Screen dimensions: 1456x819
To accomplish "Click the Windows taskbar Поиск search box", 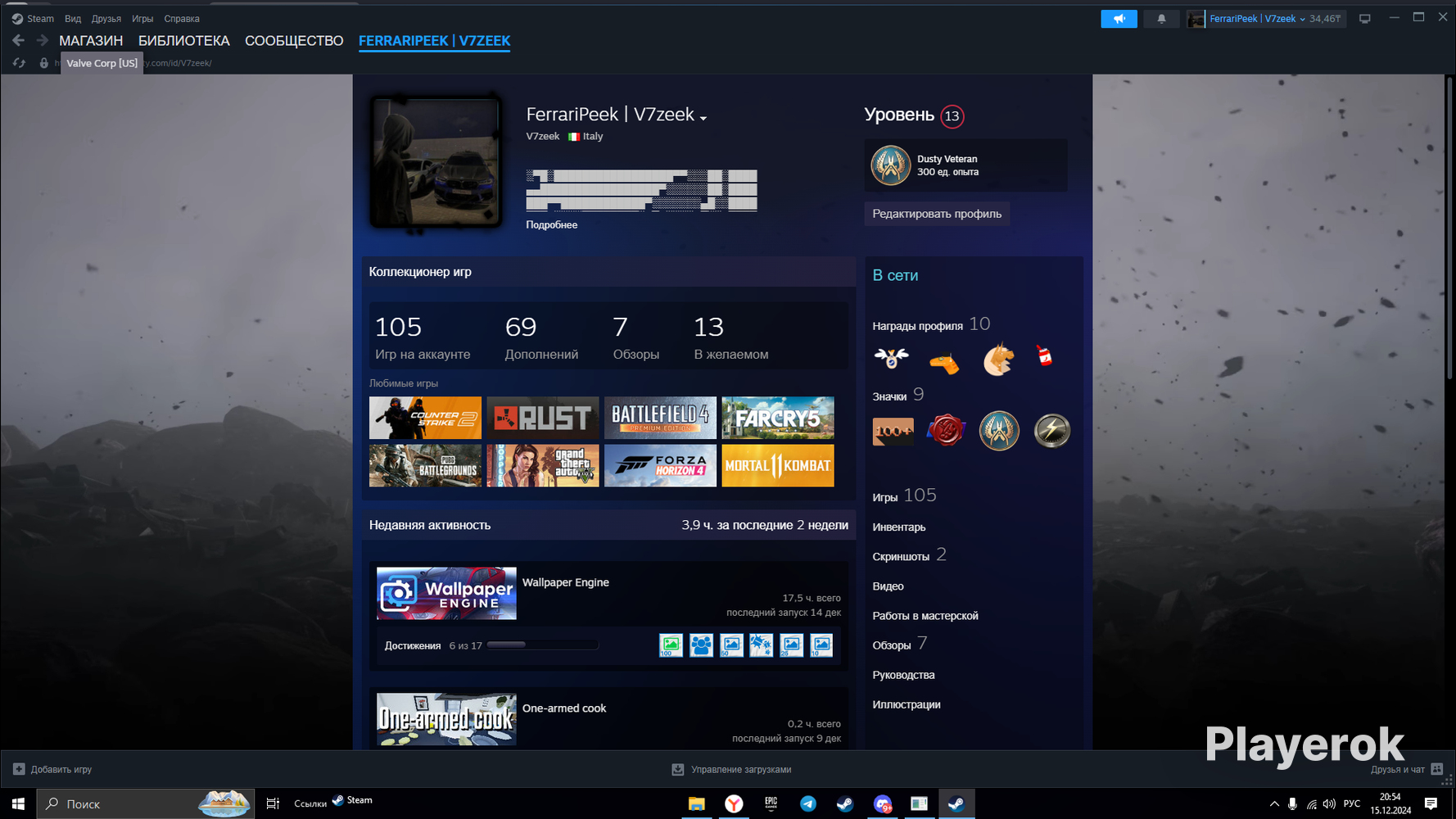I will point(145,803).
